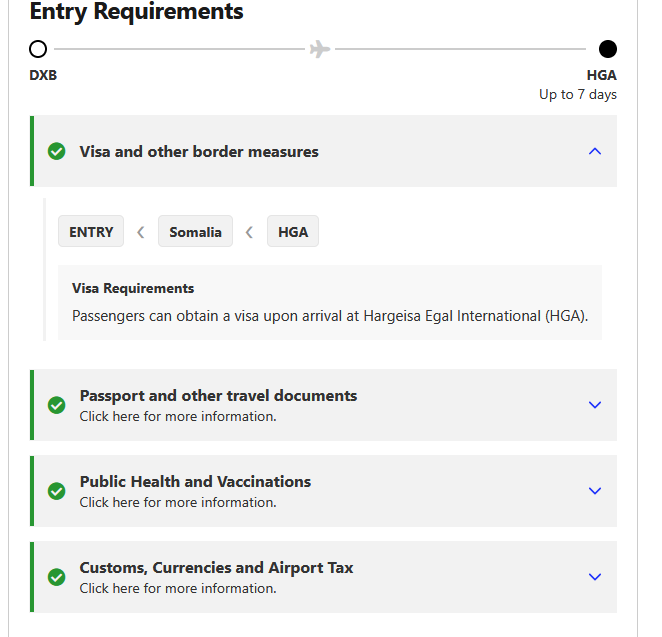This screenshot has height=637, width=662.
Task: Expand the Public Health and Vaccinations chevron
Action: pos(595,491)
